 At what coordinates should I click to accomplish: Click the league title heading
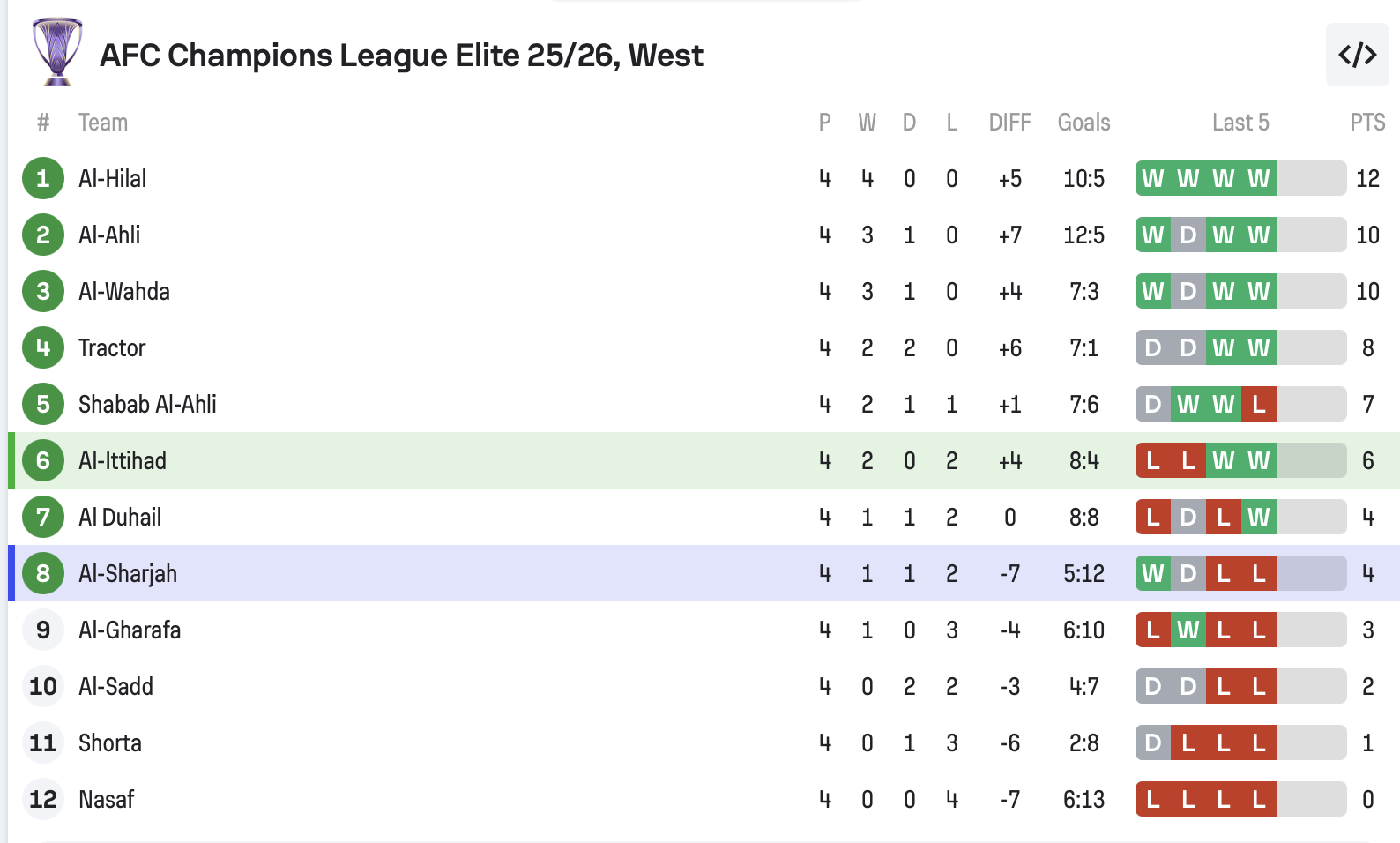[401, 56]
